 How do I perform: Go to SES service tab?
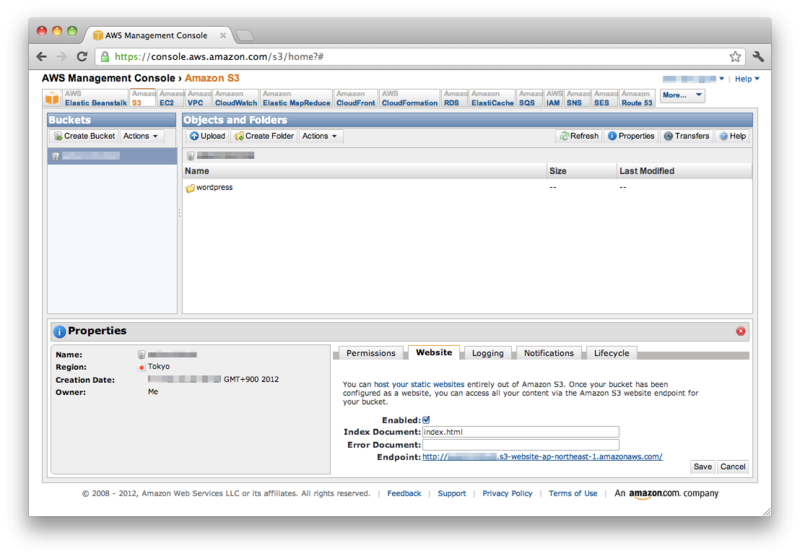click(605, 98)
